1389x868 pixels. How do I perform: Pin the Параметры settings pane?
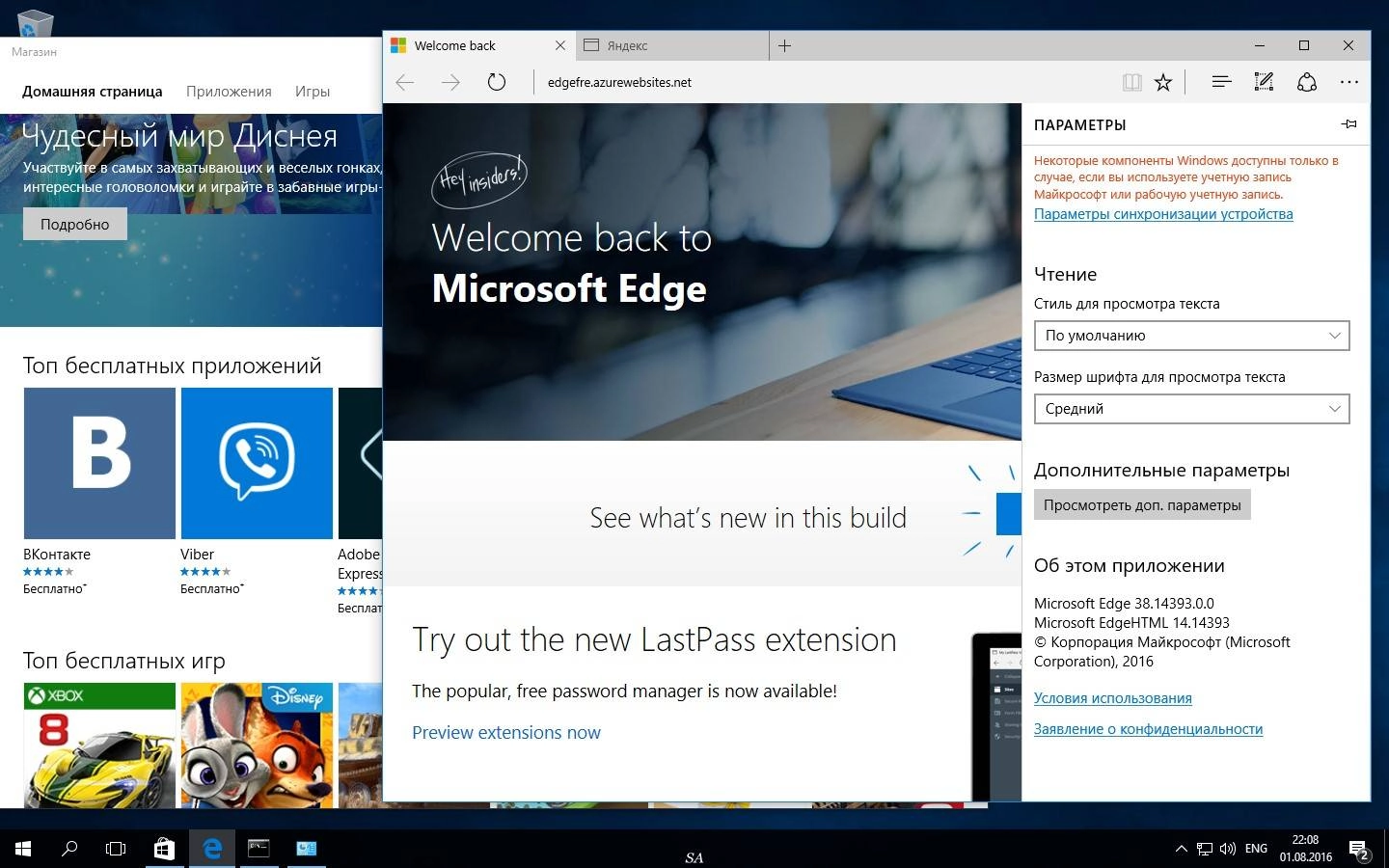[1349, 123]
